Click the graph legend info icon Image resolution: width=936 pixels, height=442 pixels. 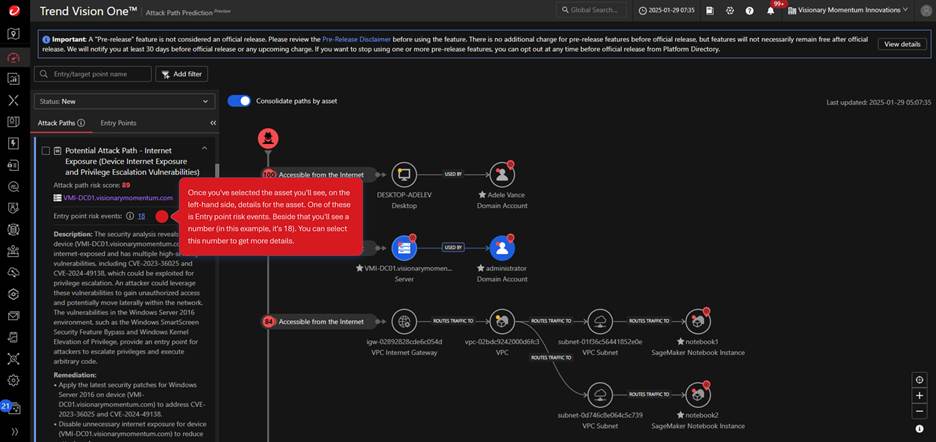(919, 429)
